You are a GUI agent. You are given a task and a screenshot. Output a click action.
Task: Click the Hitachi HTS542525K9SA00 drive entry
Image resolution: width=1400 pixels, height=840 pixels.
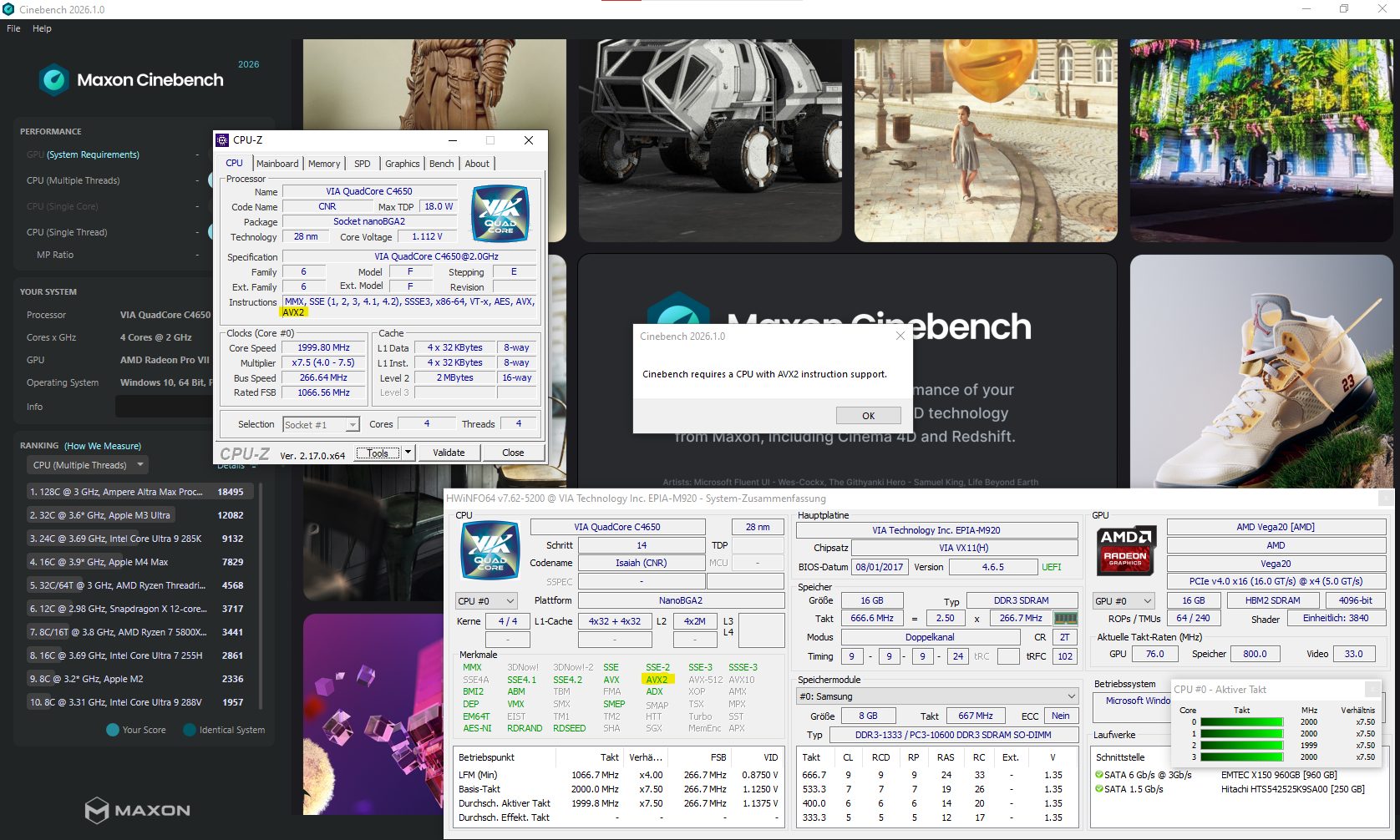click(1293, 789)
